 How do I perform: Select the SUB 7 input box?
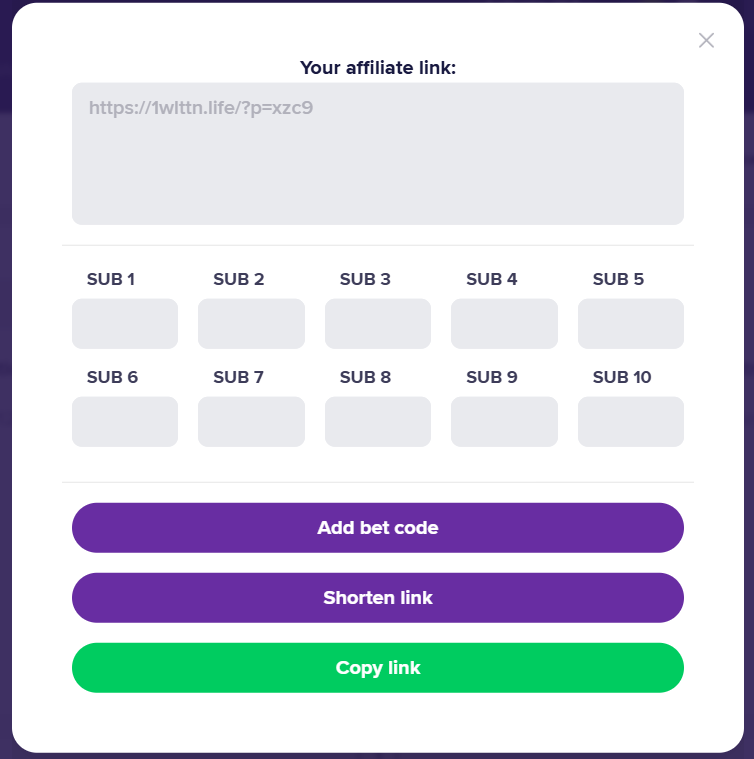[251, 422]
